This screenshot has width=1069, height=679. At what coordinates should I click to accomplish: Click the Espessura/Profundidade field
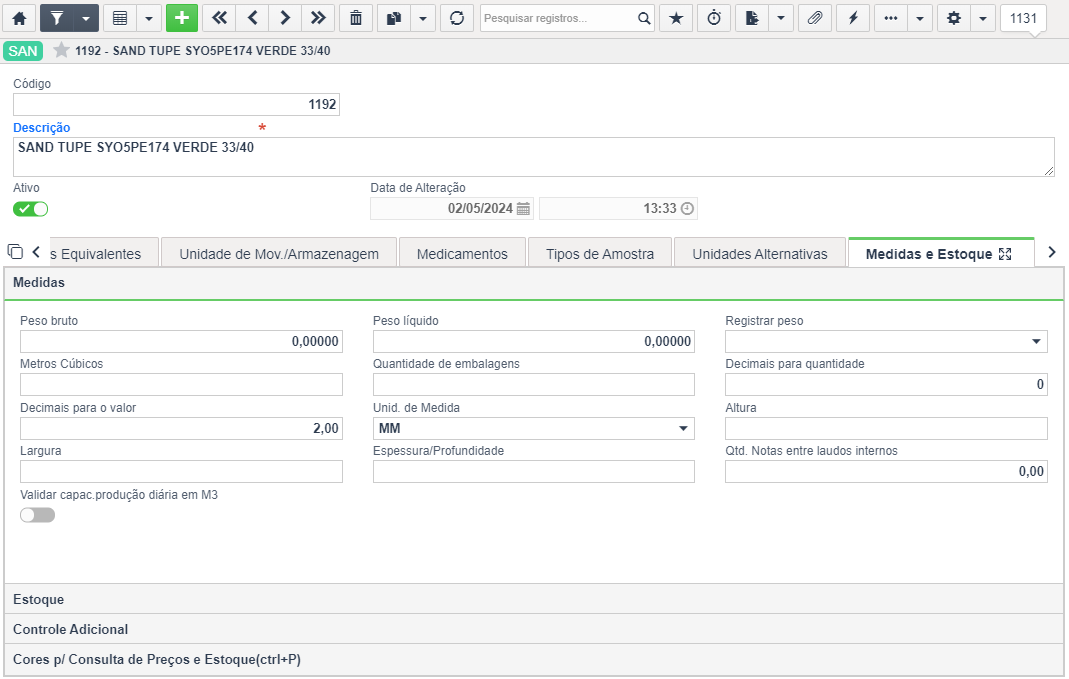pyautogui.click(x=534, y=471)
